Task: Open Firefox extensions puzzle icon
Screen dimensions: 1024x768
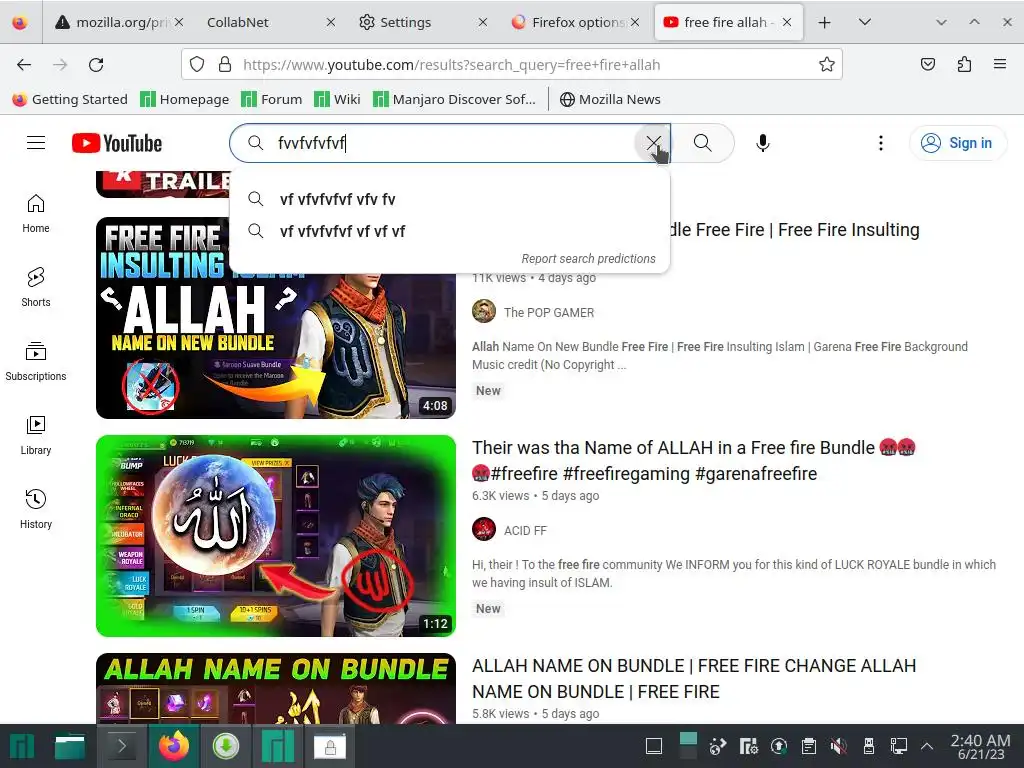Action: pos(965,64)
